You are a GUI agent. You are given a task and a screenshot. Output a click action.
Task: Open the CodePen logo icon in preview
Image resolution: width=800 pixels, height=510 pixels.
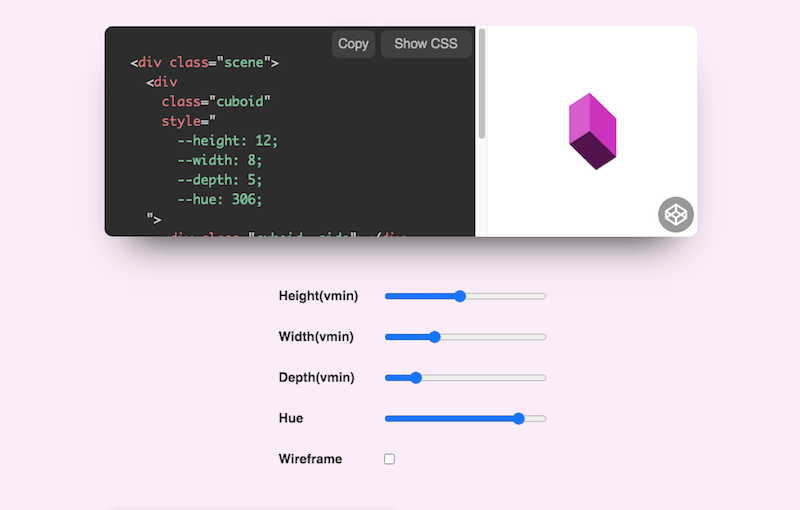(676, 214)
